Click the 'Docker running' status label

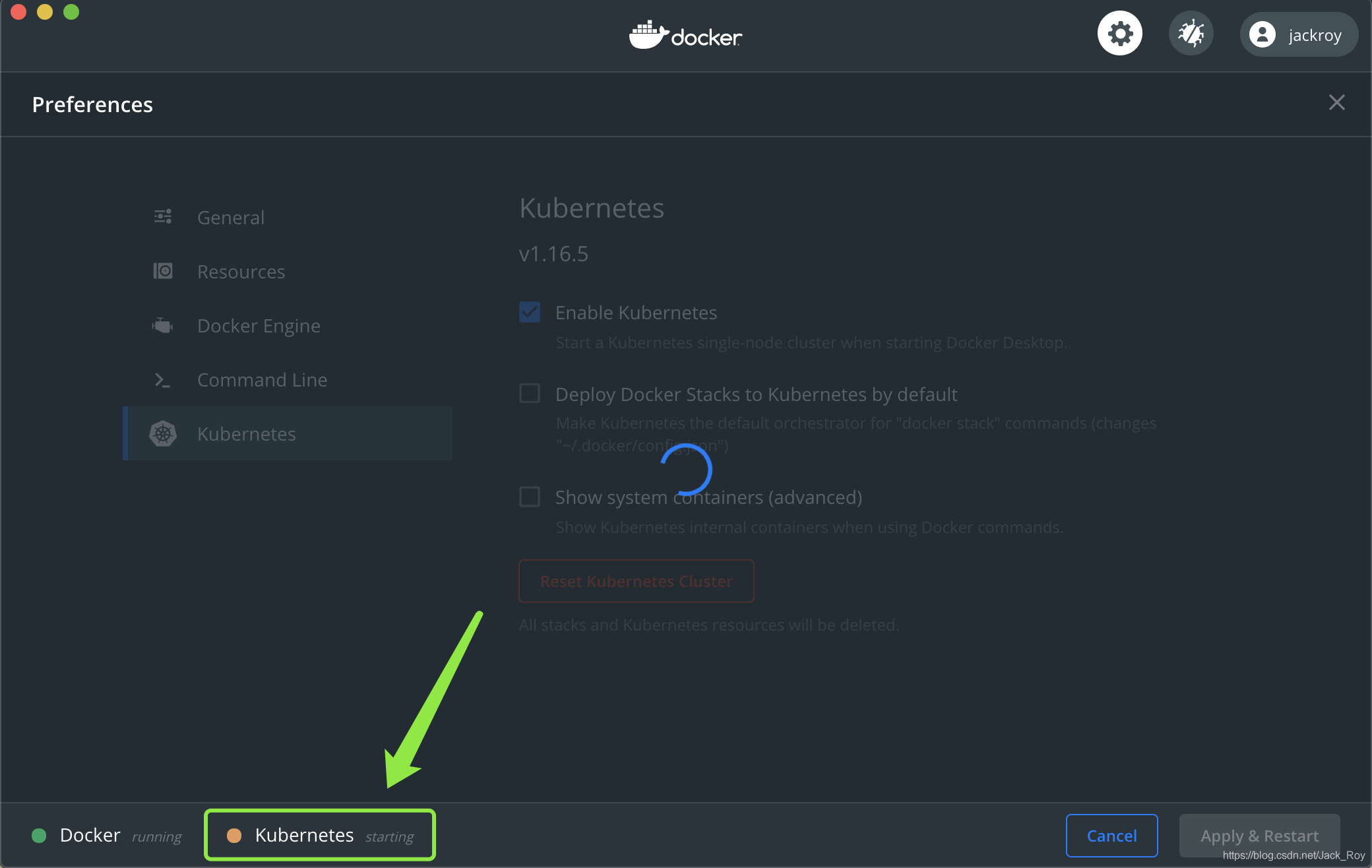[121, 836]
